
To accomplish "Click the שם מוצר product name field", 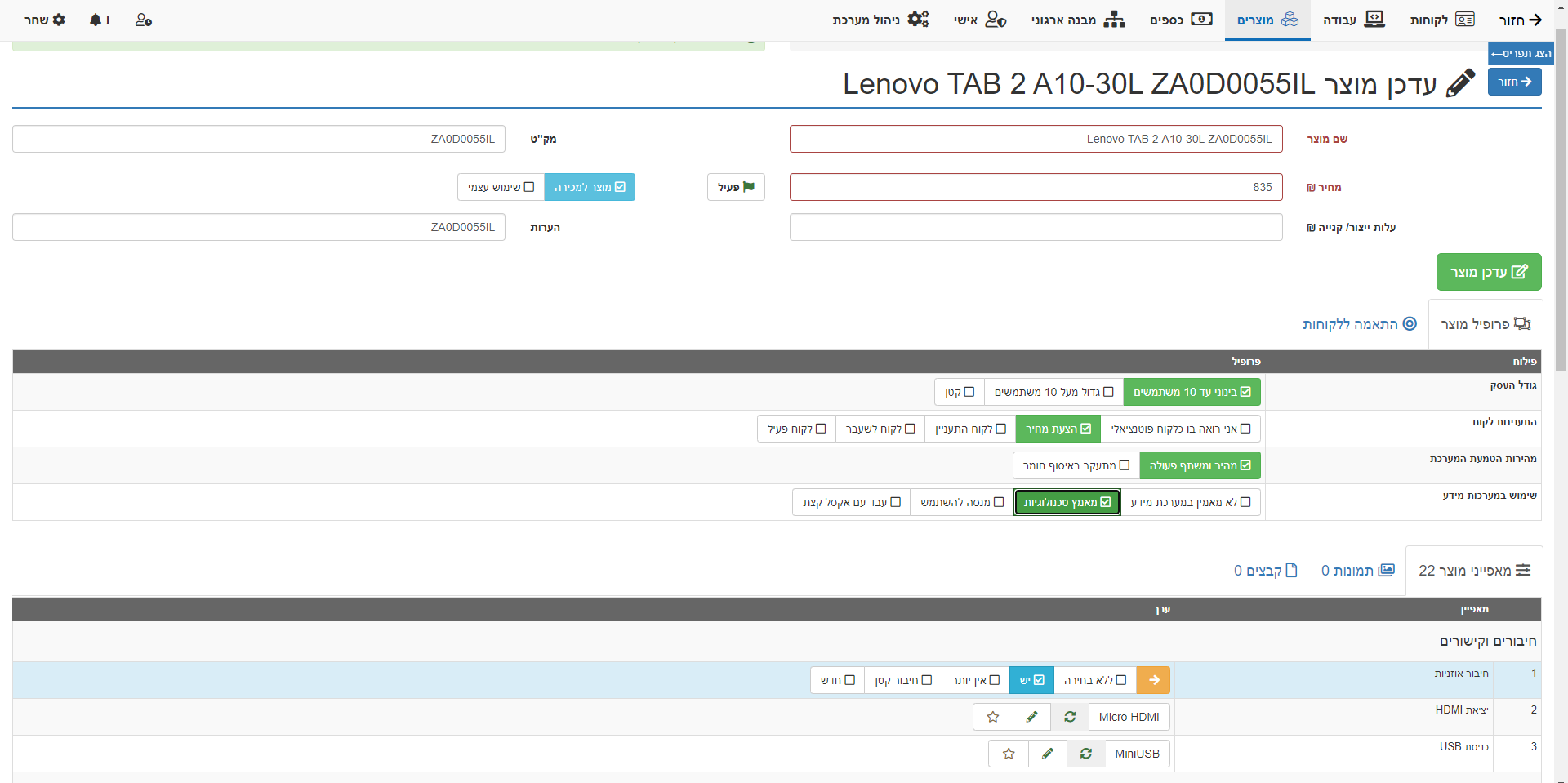I will pos(1036,139).
